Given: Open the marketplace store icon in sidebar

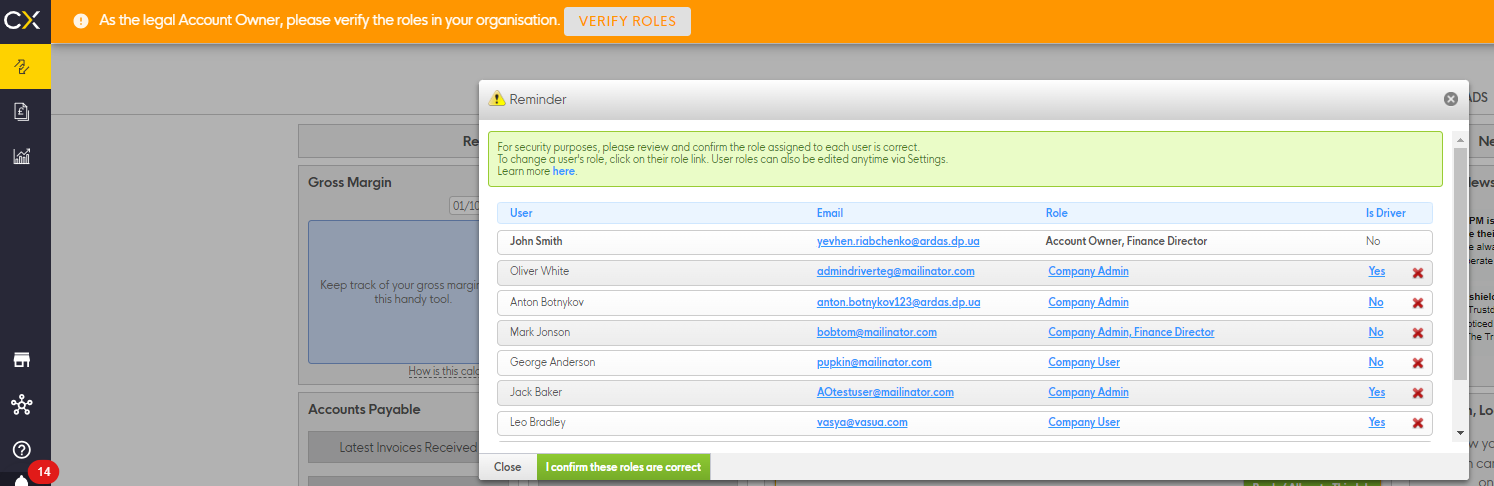Looking at the screenshot, I should coord(22,360).
